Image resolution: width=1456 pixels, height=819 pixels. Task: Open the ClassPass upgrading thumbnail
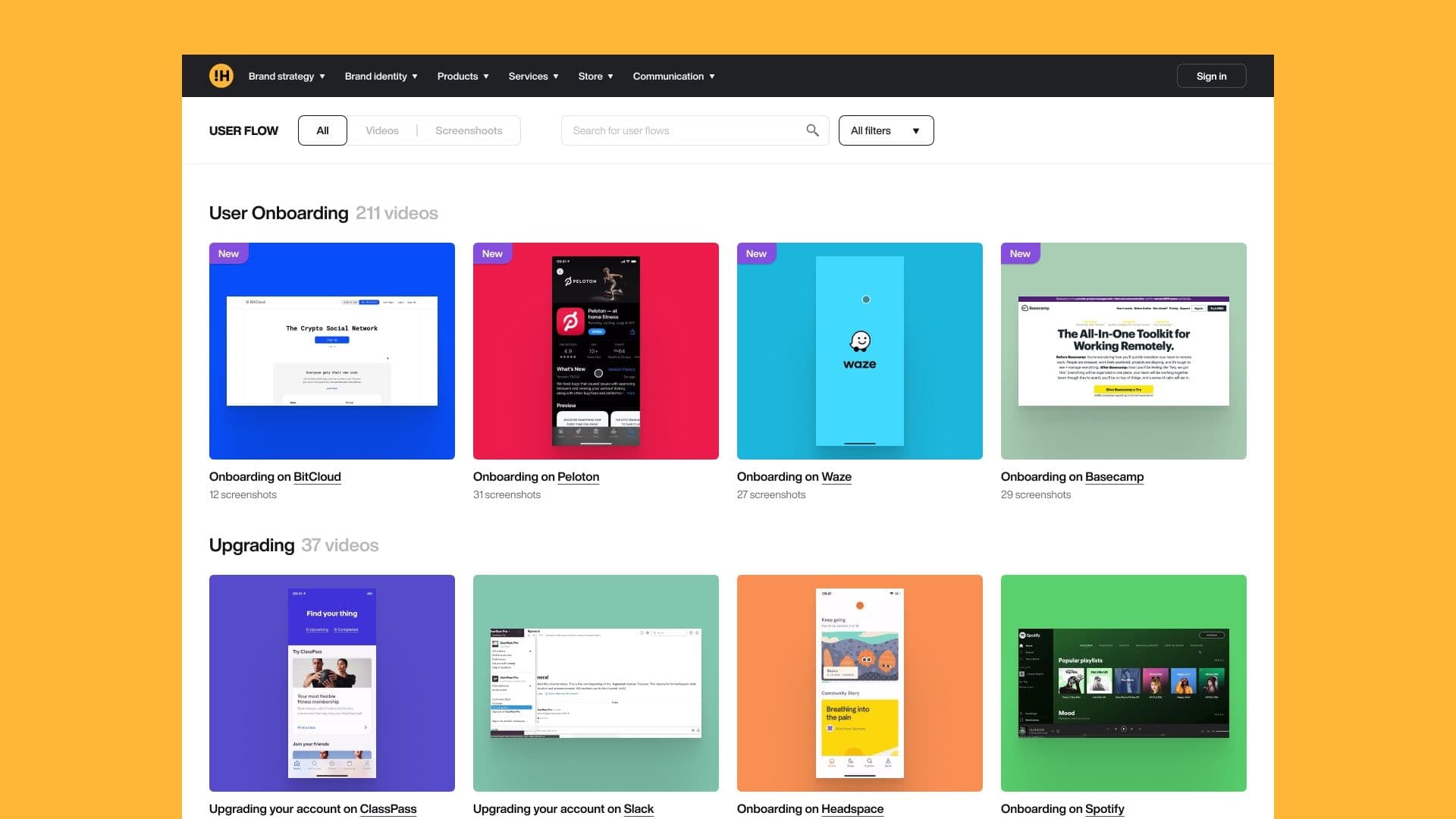coord(332,682)
